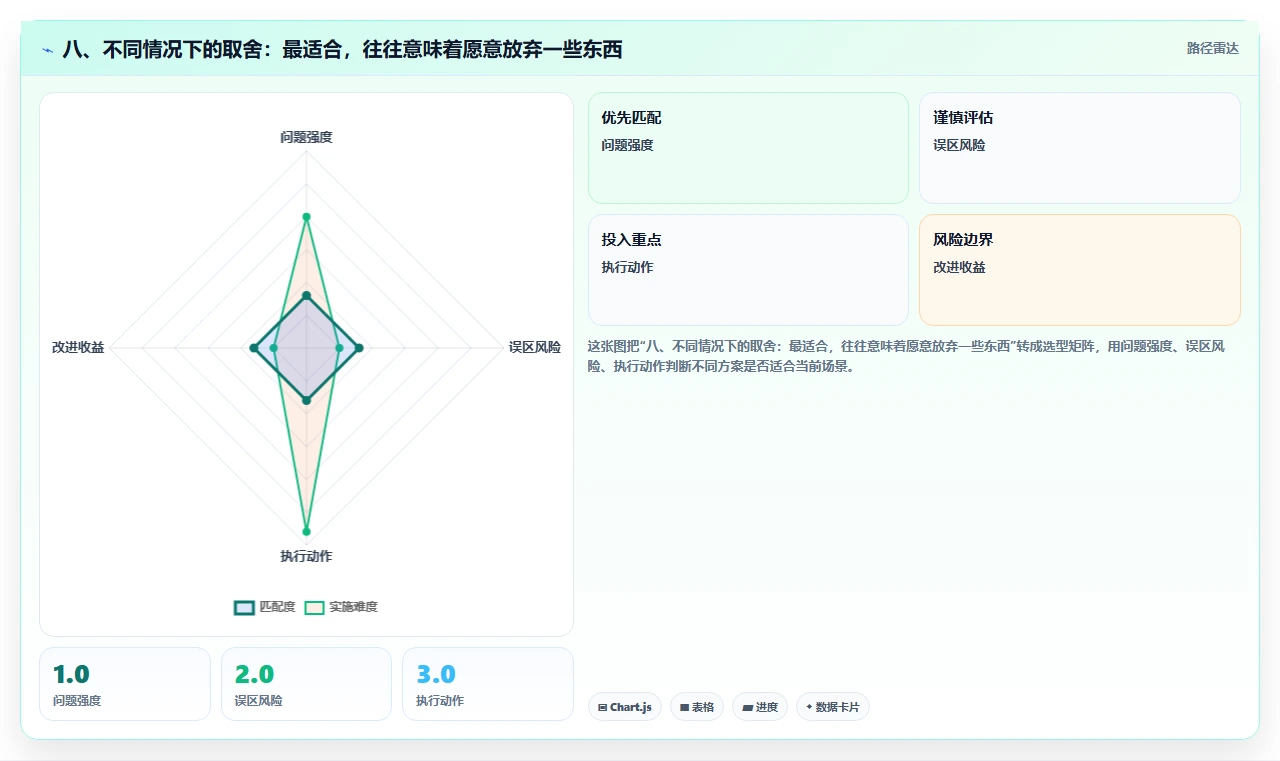Click the 1.0 问题强度 stat card
Screen dimensions: 1280x761
point(125,684)
